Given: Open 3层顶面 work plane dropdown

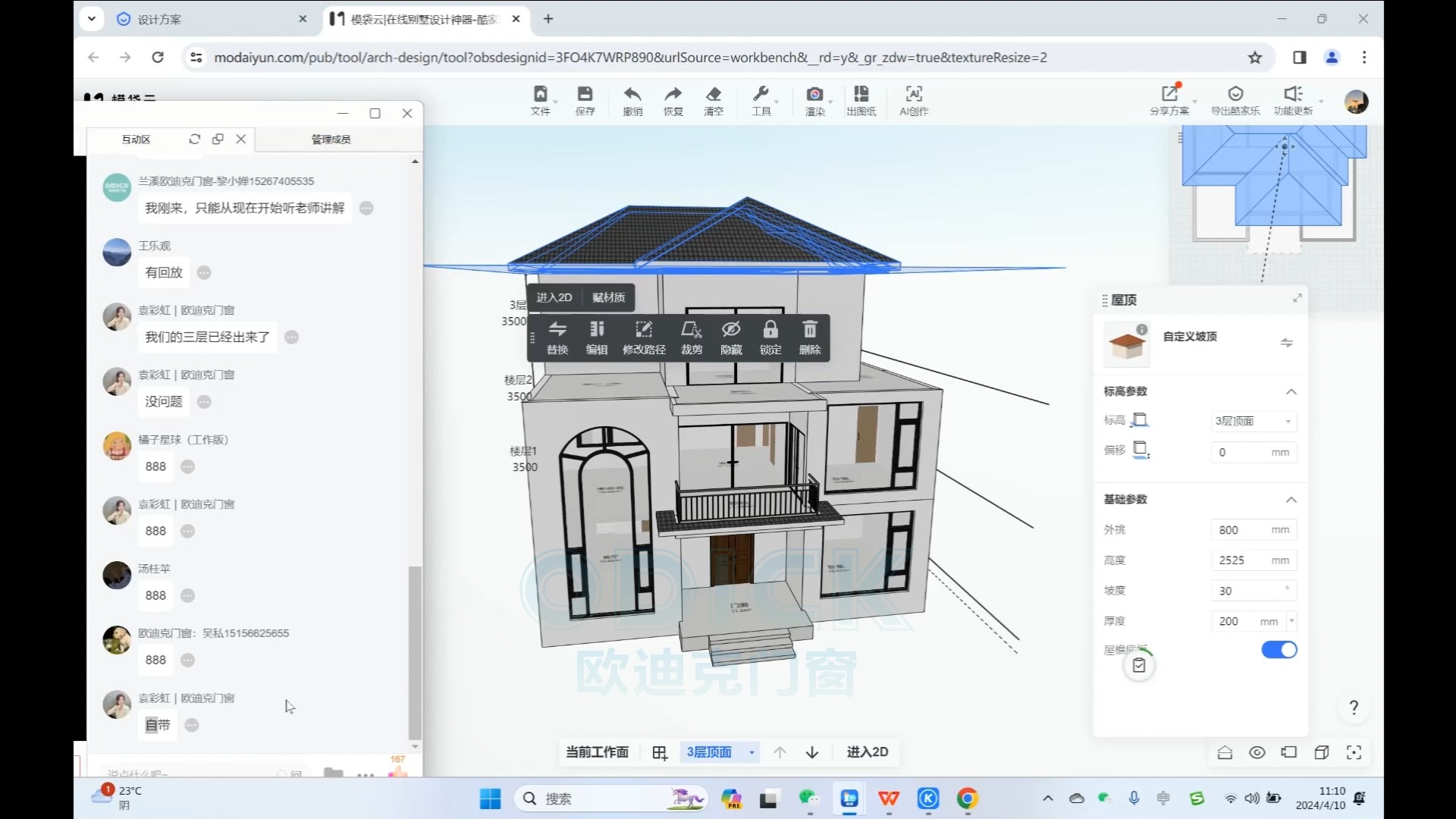Looking at the screenshot, I should (720, 752).
